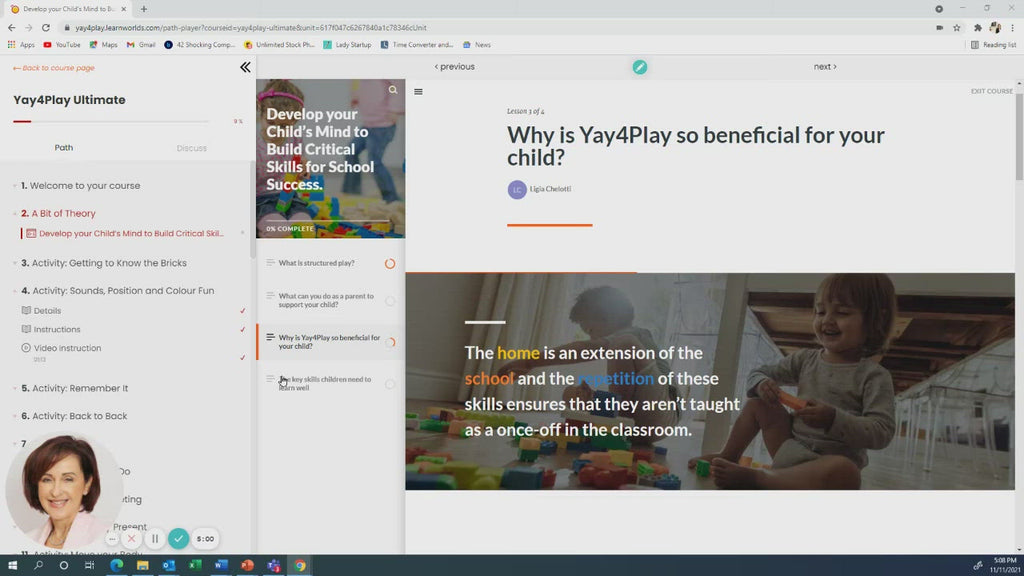Toggle completion circle for What can you do as parent
The image size is (1024, 576).
click(x=390, y=301)
